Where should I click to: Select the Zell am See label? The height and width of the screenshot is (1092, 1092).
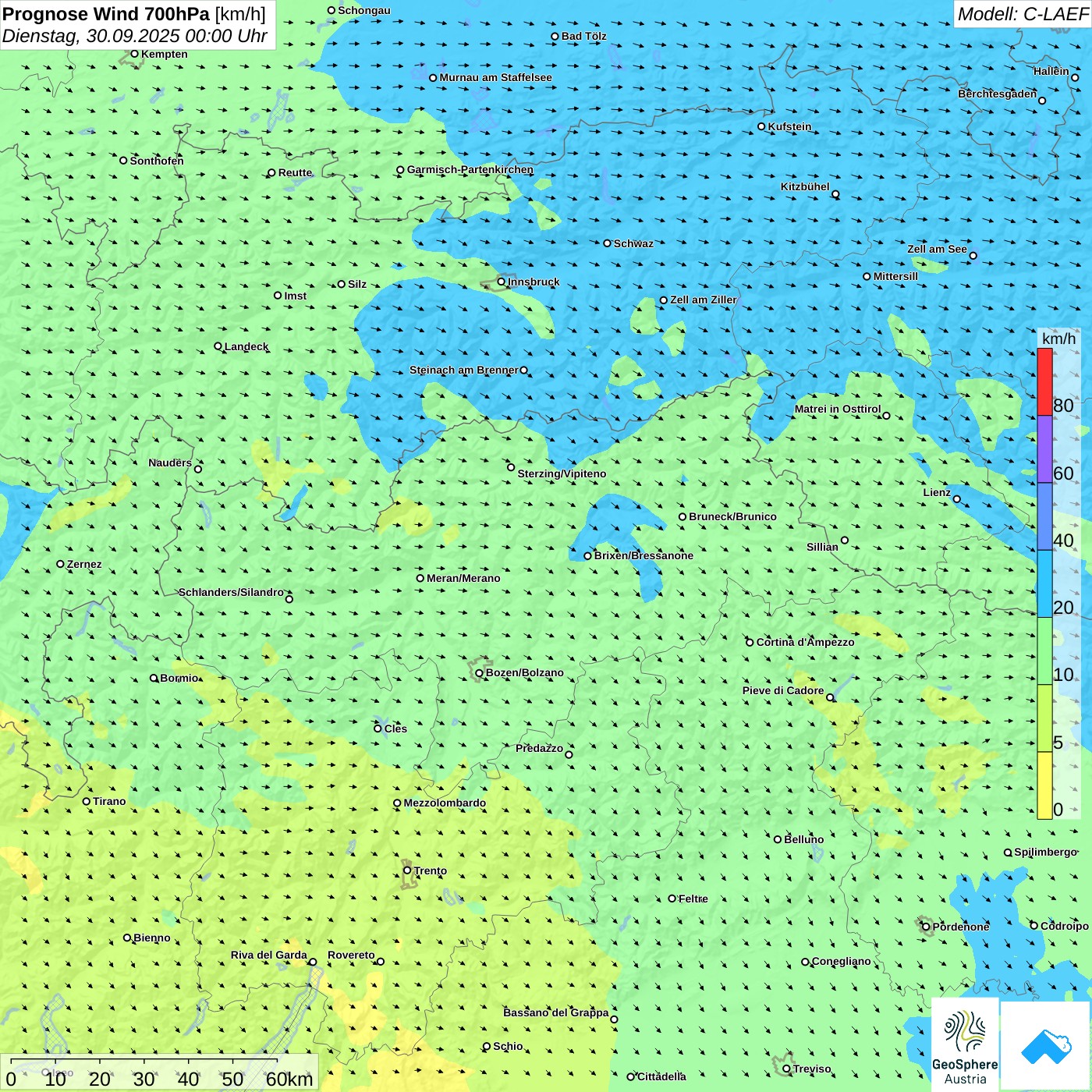pyautogui.click(x=937, y=249)
